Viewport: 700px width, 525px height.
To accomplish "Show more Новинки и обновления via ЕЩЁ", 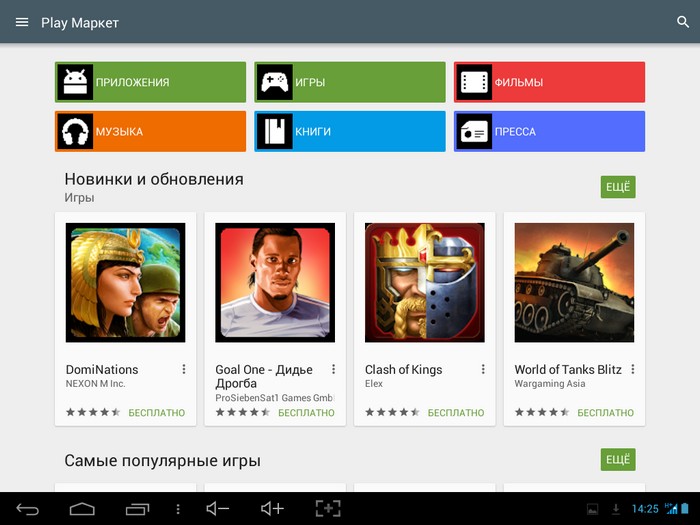I will tap(618, 187).
